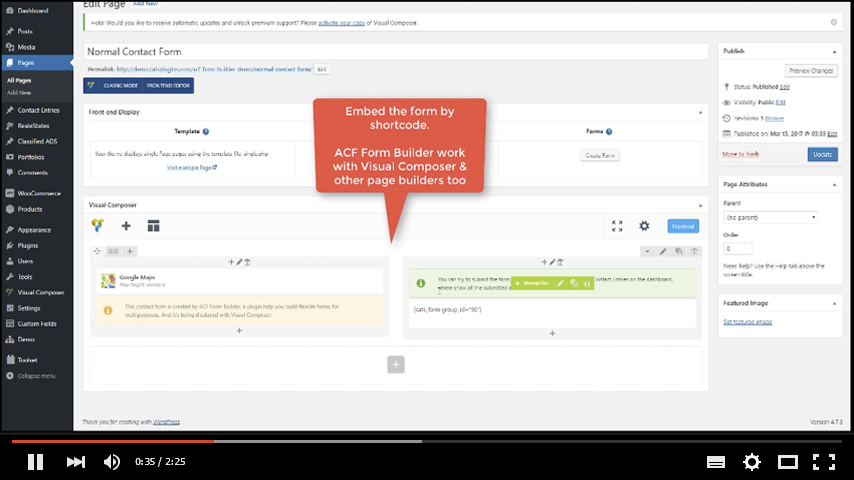854x480 pixels.
Task: Click the blue Frontend button
Action: (x=683, y=226)
